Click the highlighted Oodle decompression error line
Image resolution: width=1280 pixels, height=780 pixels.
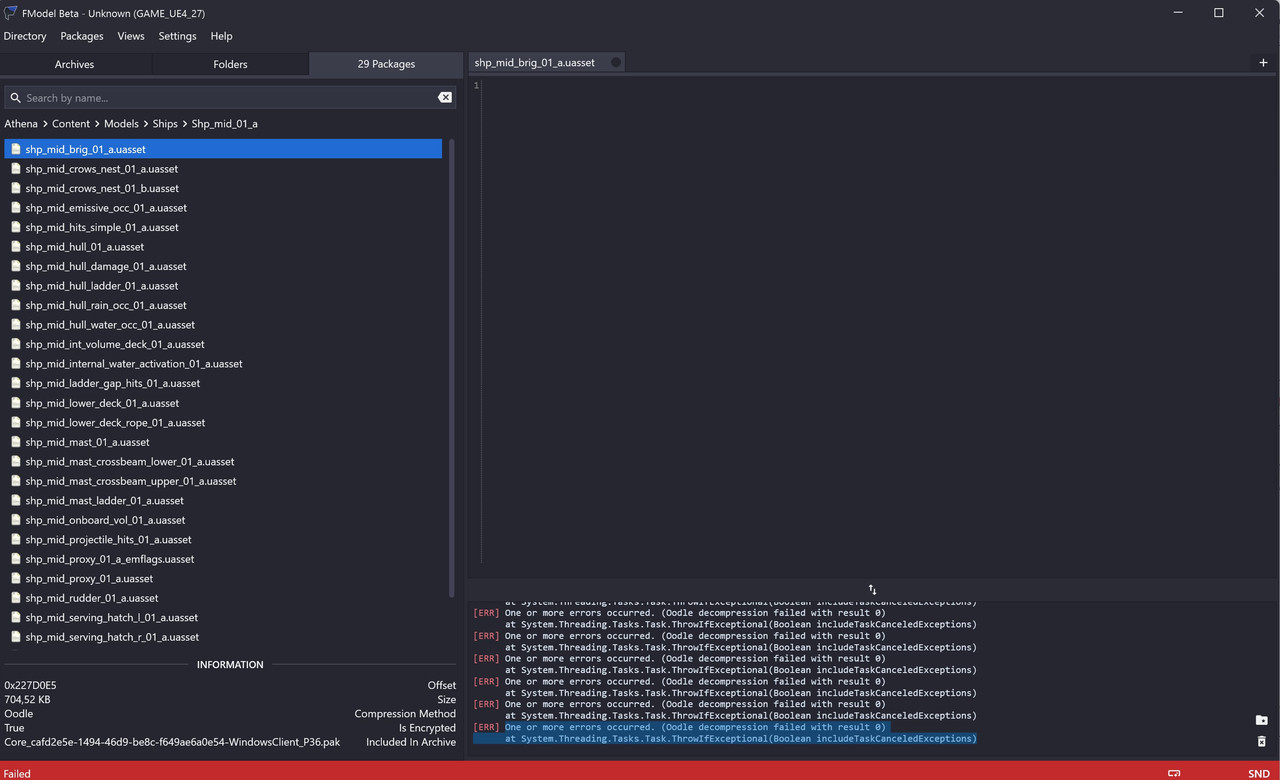pyautogui.click(x=695, y=727)
